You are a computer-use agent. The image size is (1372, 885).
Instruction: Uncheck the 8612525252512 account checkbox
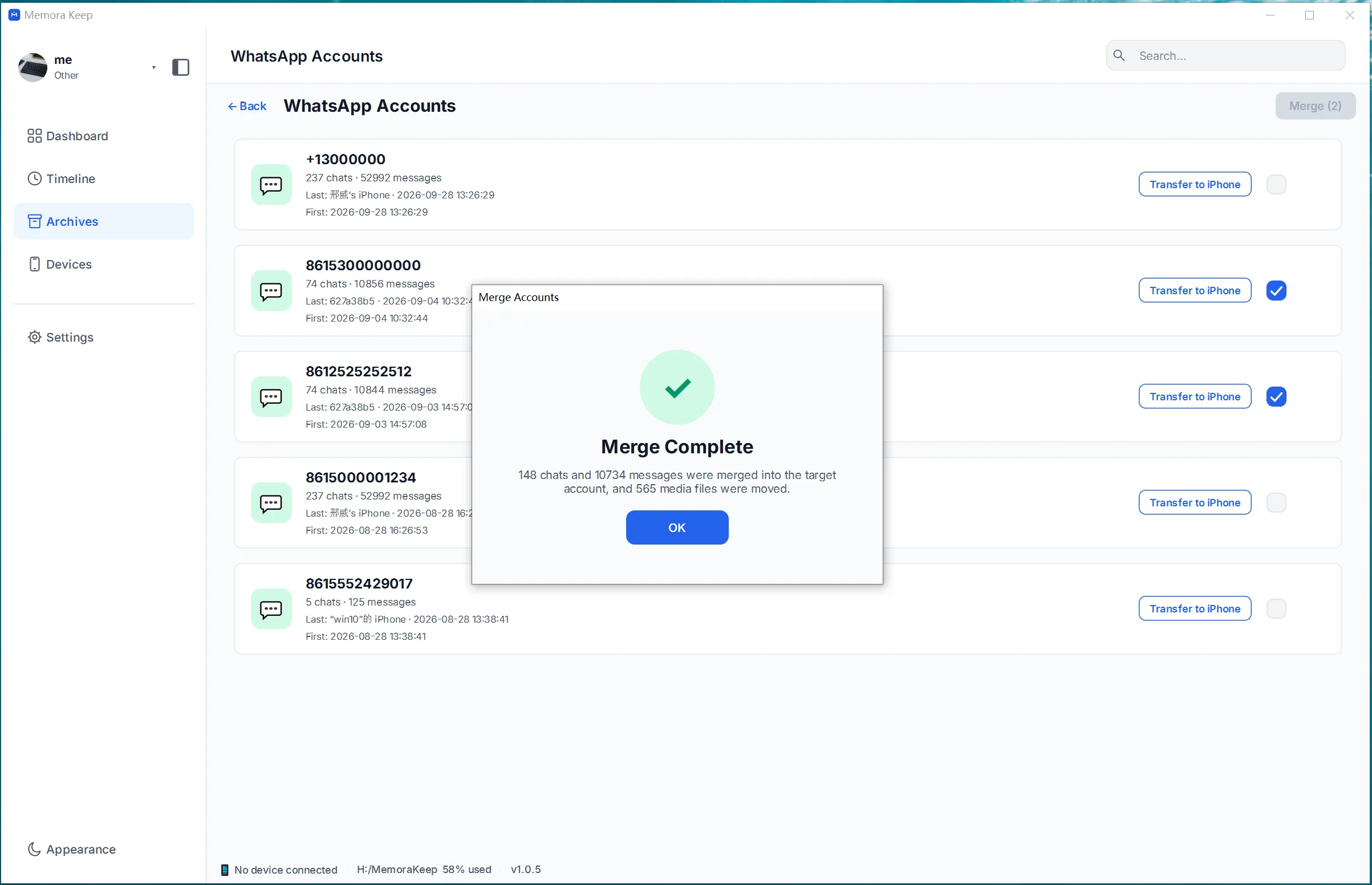(1276, 396)
